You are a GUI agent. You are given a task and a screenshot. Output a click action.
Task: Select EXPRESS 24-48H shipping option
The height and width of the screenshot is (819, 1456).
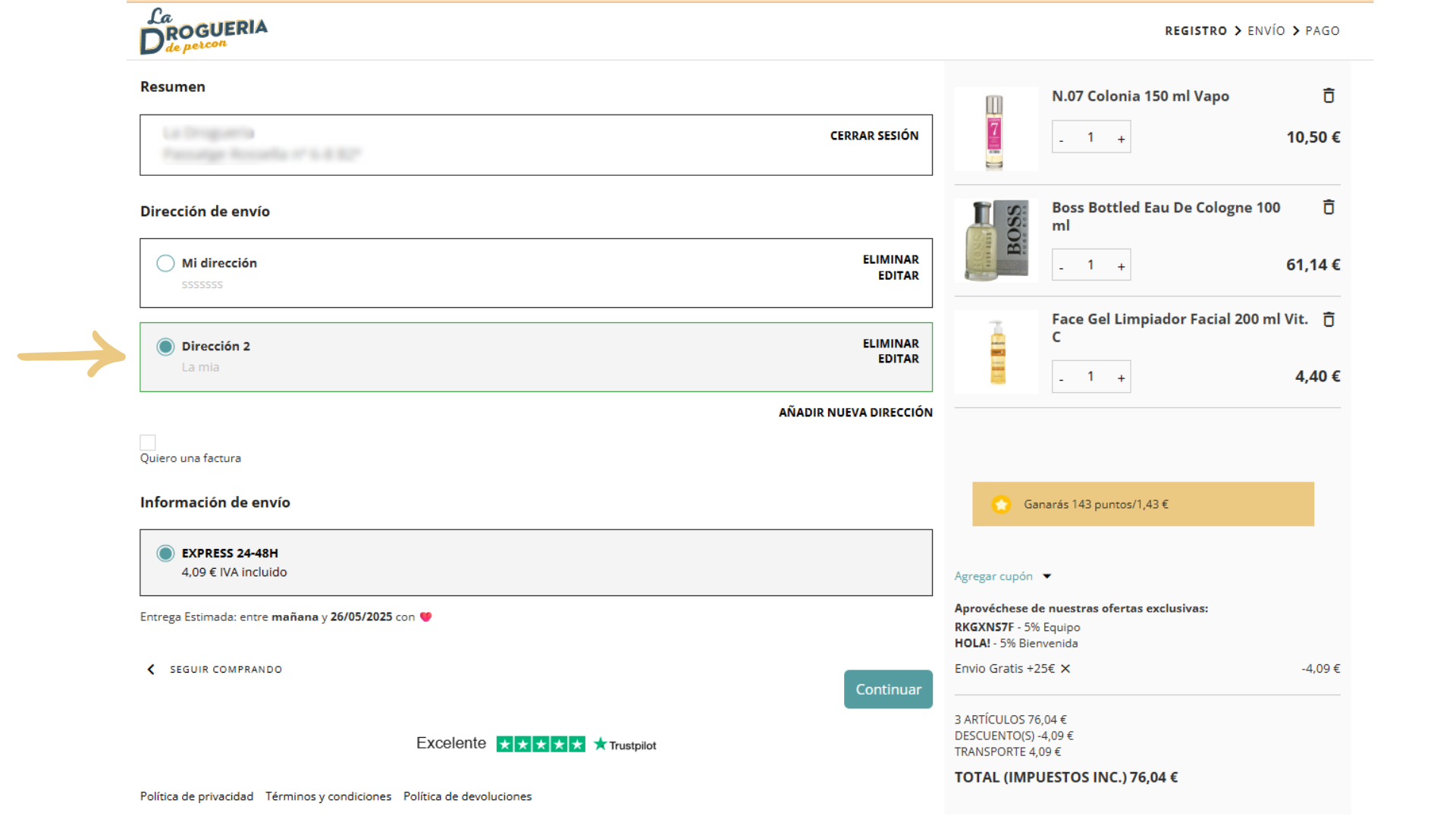click(165, 553)
